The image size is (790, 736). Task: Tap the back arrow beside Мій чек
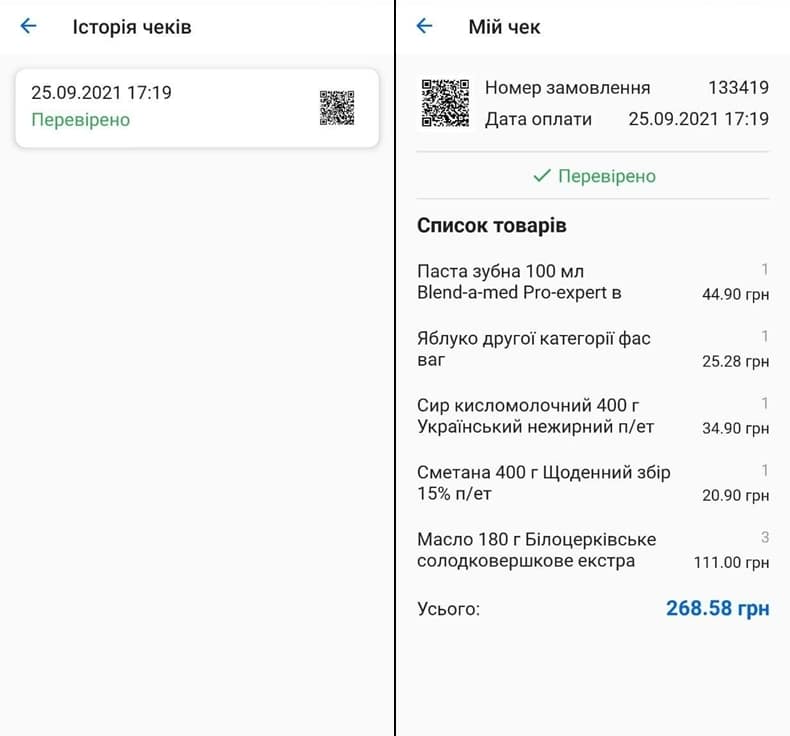pos(424,27)
